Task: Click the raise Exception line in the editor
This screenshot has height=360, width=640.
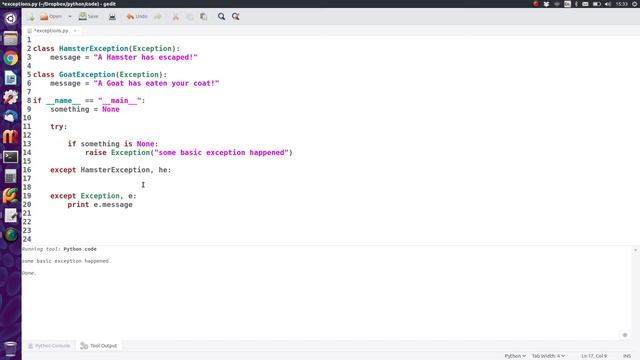Action: 189,153
